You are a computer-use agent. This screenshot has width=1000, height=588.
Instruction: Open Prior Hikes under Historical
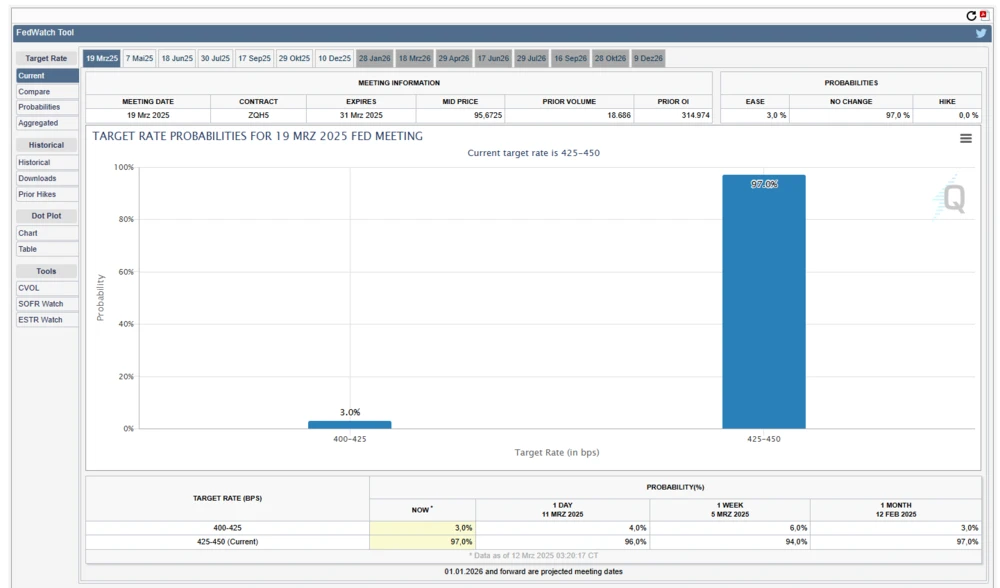tap(45, 193)
